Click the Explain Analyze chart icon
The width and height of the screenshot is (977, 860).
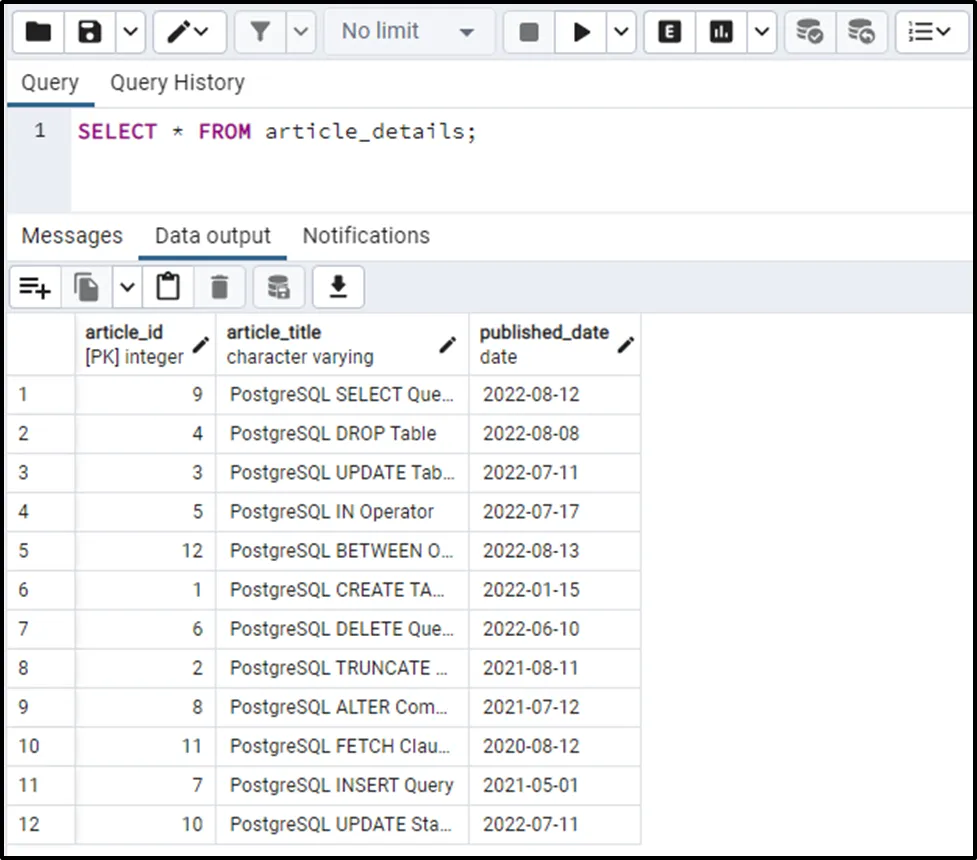[x=721, y=32]
